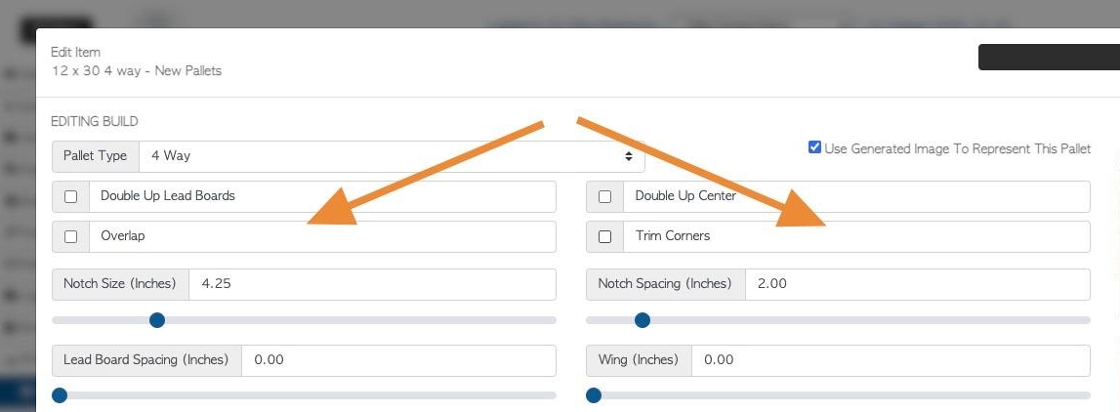Image resolution: width=1120 pixels, height=412 pixels.
Task: Focus the Lead Board Spacing input
Action: click(x=399, y=361)
